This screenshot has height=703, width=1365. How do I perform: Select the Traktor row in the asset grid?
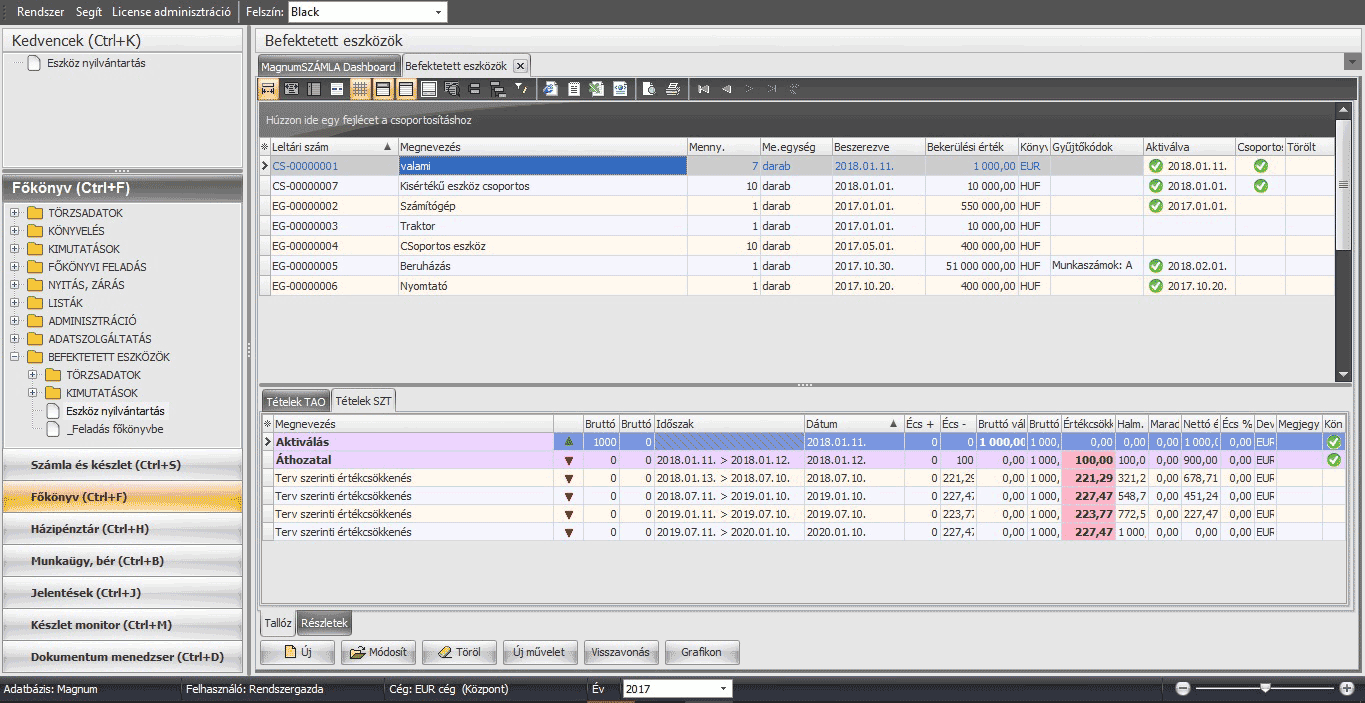[500, 226]
